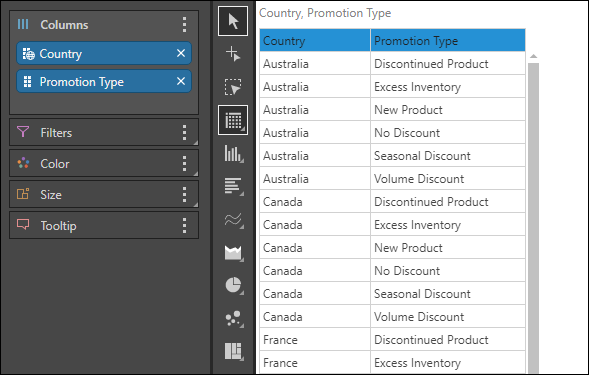Remove the Promotion Type chip
589x375 pixels.
coord(181,81)
